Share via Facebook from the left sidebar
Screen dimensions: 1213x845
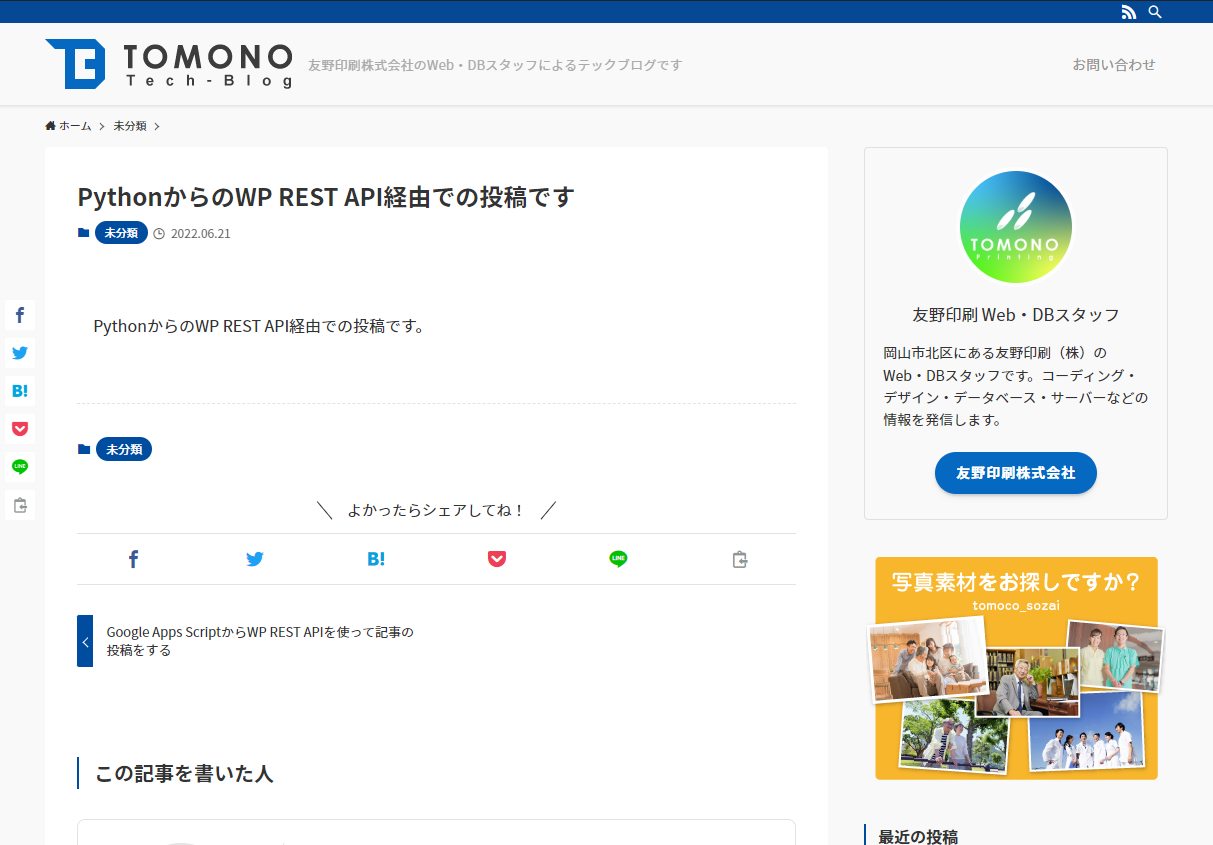(x=19, y=314)
